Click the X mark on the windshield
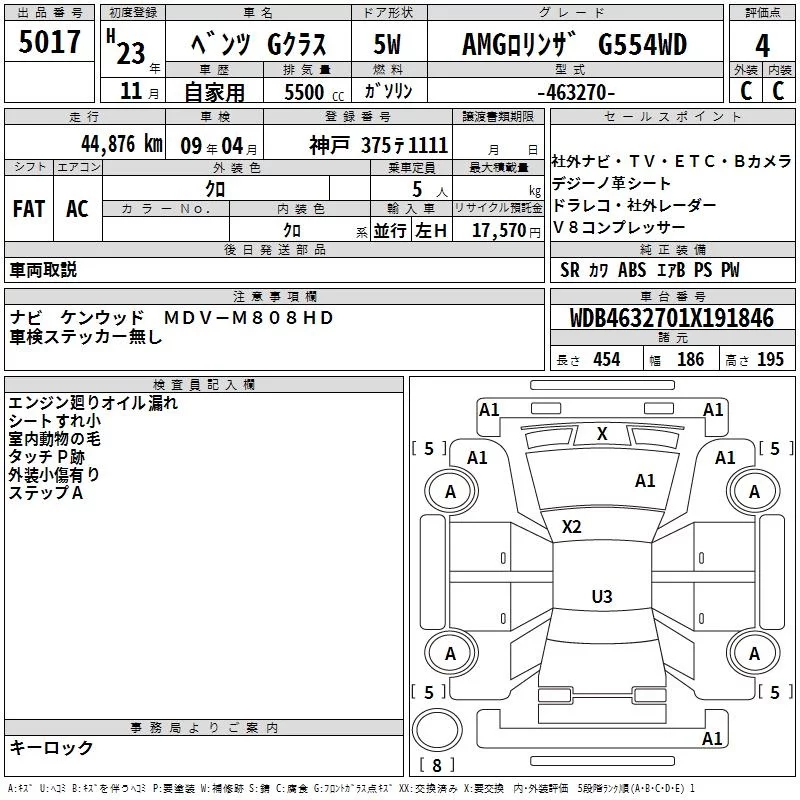 602,434
